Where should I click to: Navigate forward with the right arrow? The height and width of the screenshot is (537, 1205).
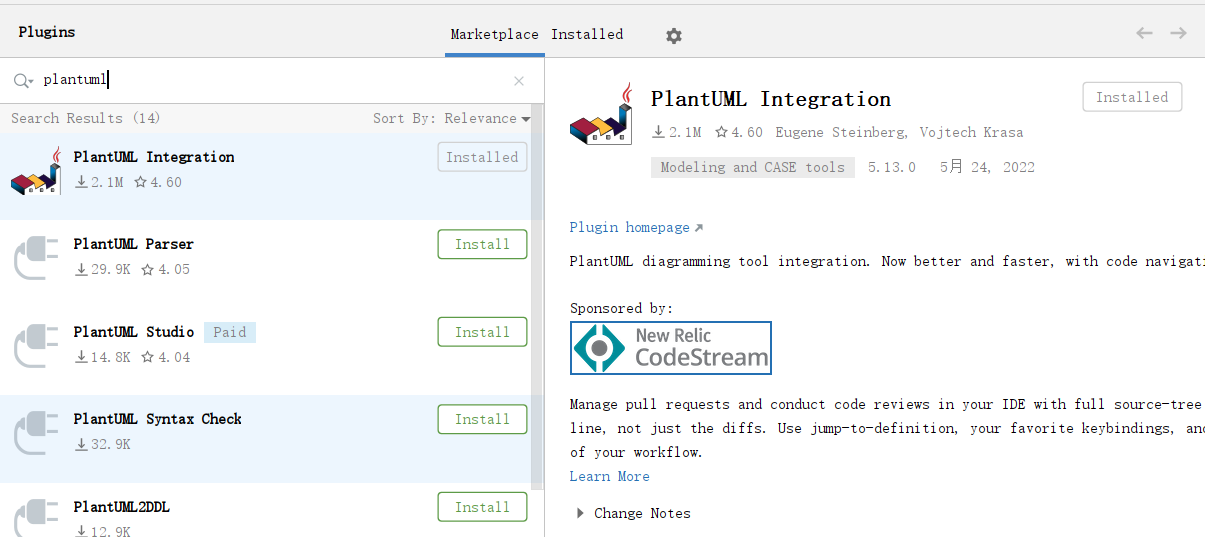click(x=1179, y=33)
